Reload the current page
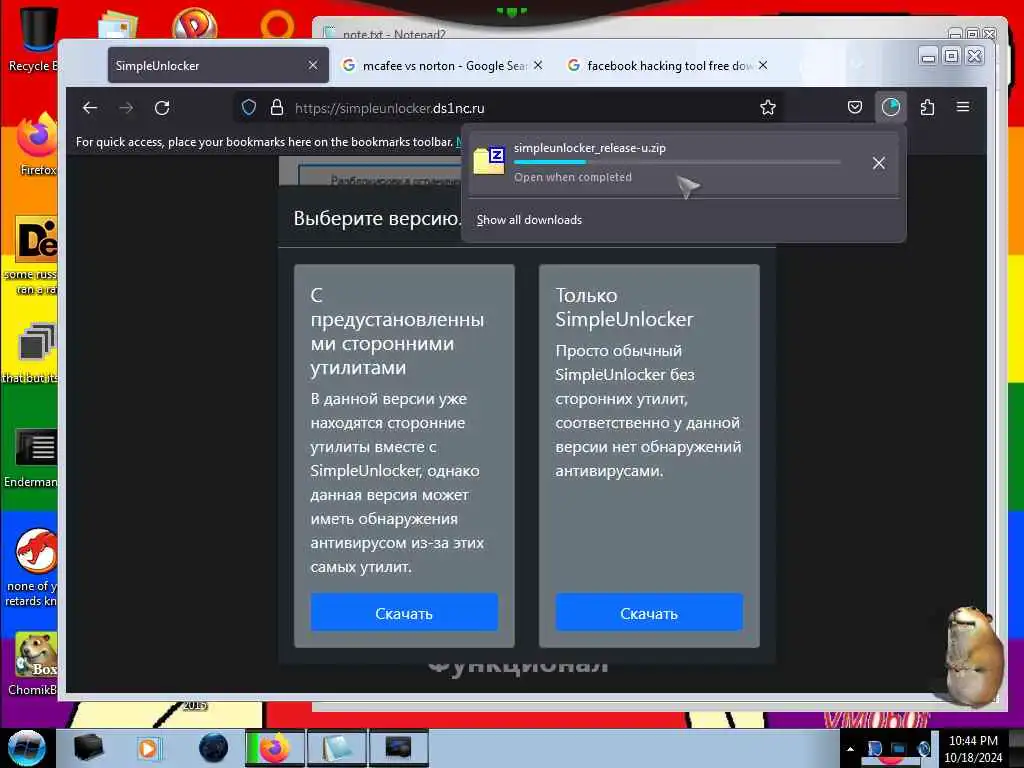1024x768 pixels. (162, 108)
